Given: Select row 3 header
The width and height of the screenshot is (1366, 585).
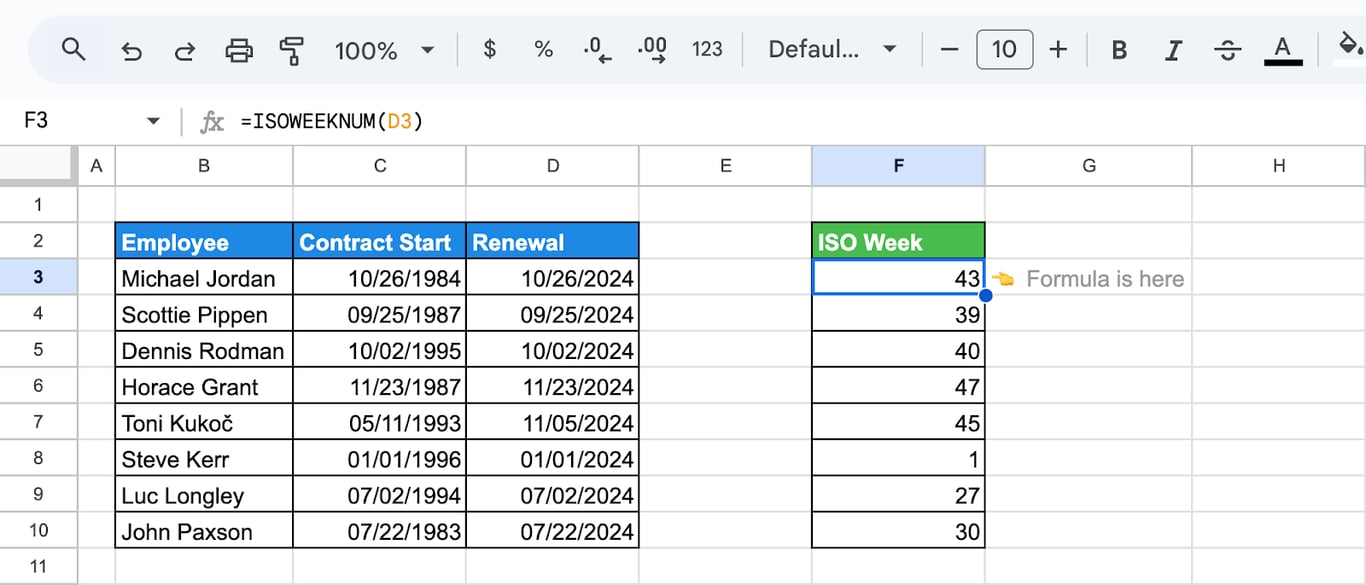Looking at the screenshot, I should (x=38, y=277).
